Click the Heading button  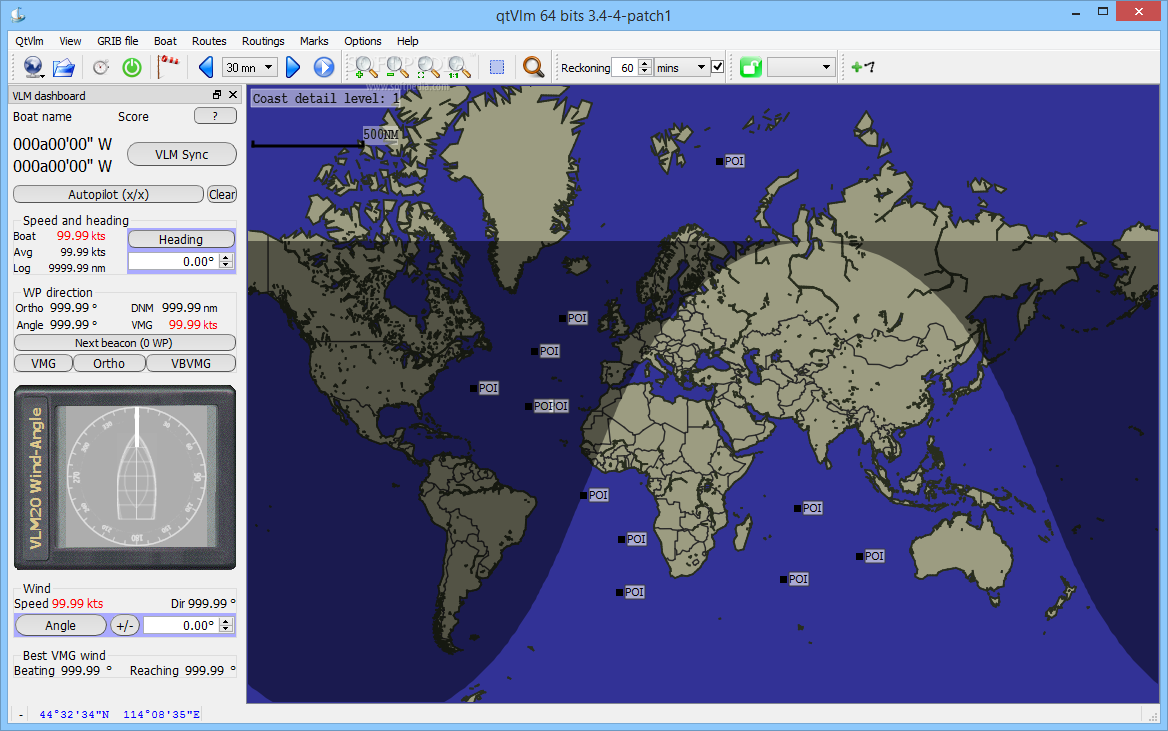[181, 239]
